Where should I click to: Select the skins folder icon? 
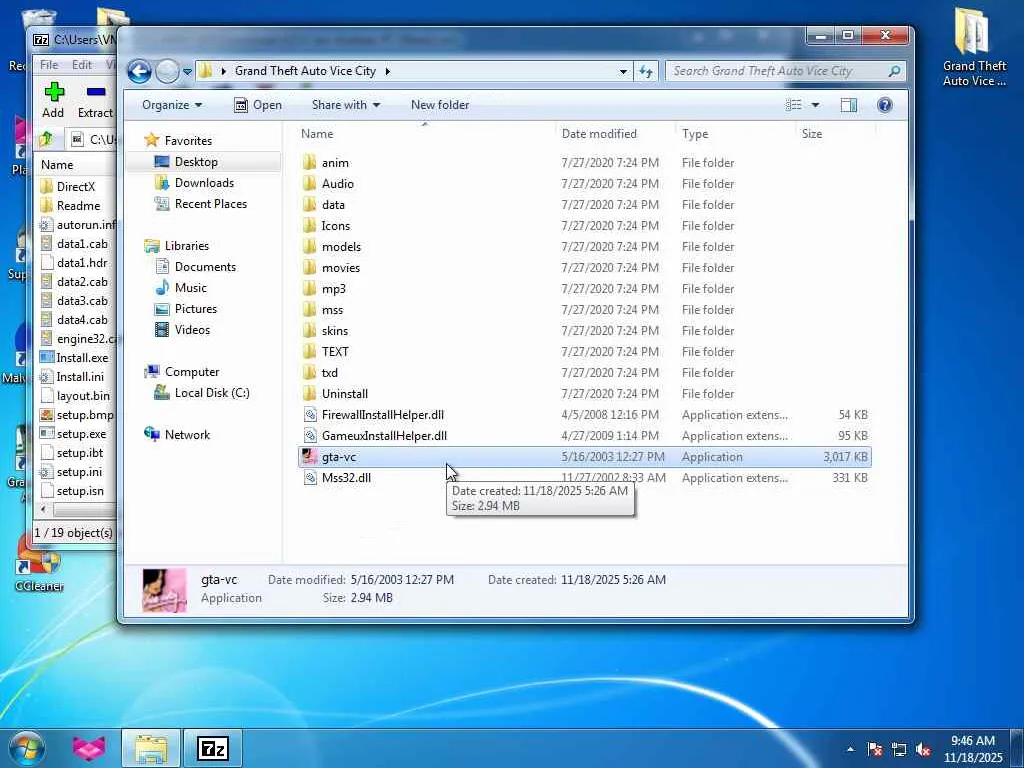[x=310, y=330]
